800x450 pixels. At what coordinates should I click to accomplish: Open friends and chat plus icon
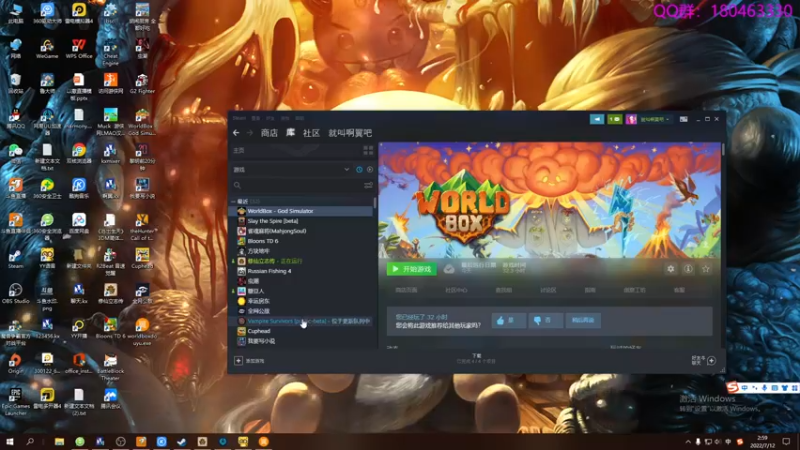tap(711, 361)
